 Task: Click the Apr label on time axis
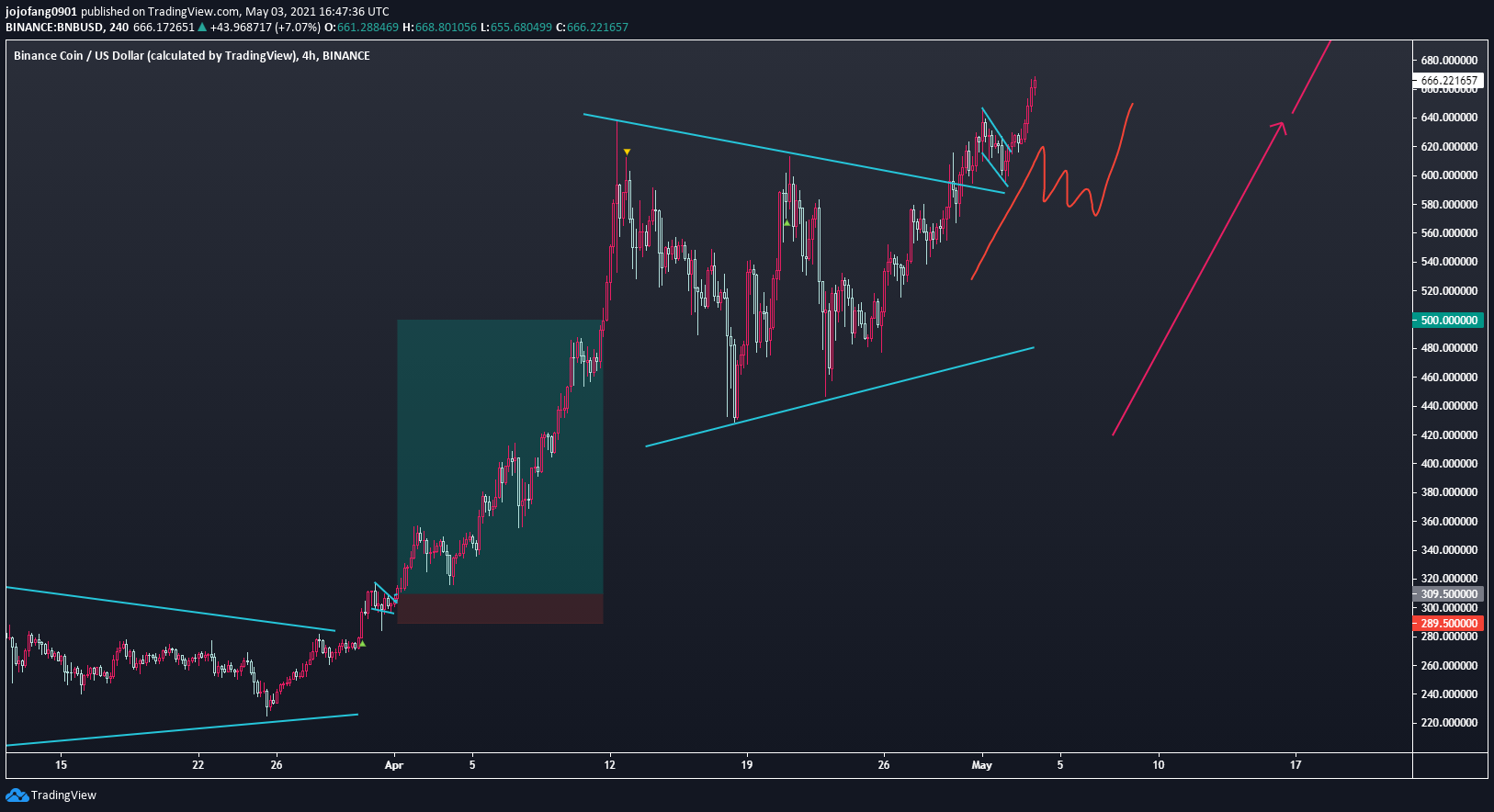[x=394, y=765]
